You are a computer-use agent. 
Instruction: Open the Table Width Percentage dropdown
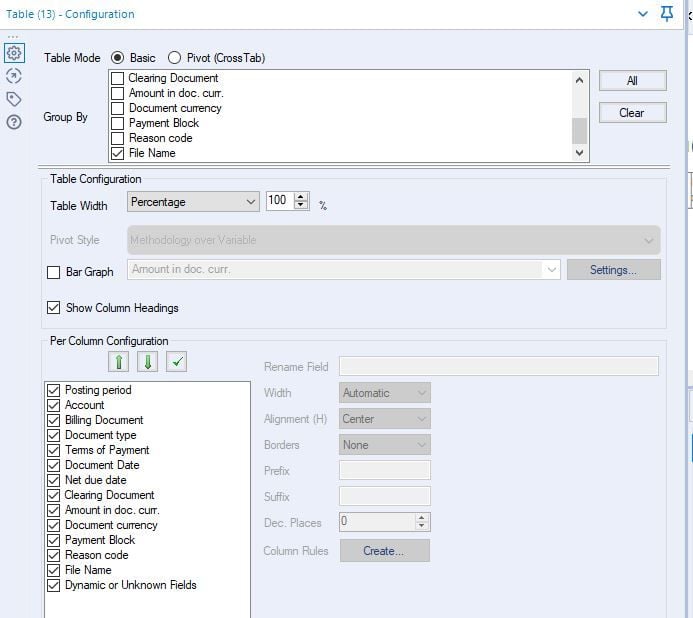[193, 202]
